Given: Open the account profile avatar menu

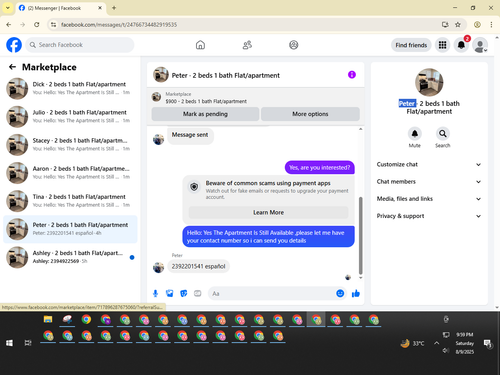Looking at the screenshot, I should (480, 45).
